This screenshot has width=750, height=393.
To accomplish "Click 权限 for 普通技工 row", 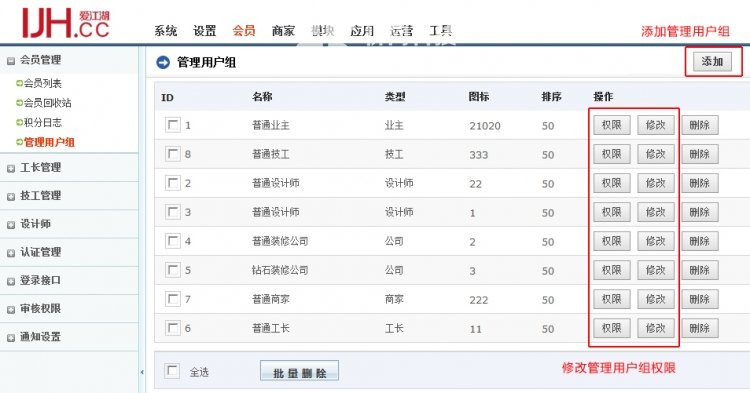I will [612, 154].
